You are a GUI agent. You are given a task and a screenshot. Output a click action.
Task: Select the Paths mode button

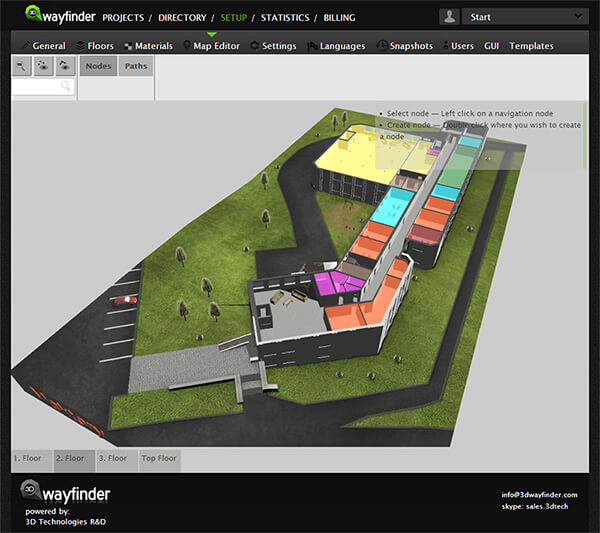click(x=136, y=66)
